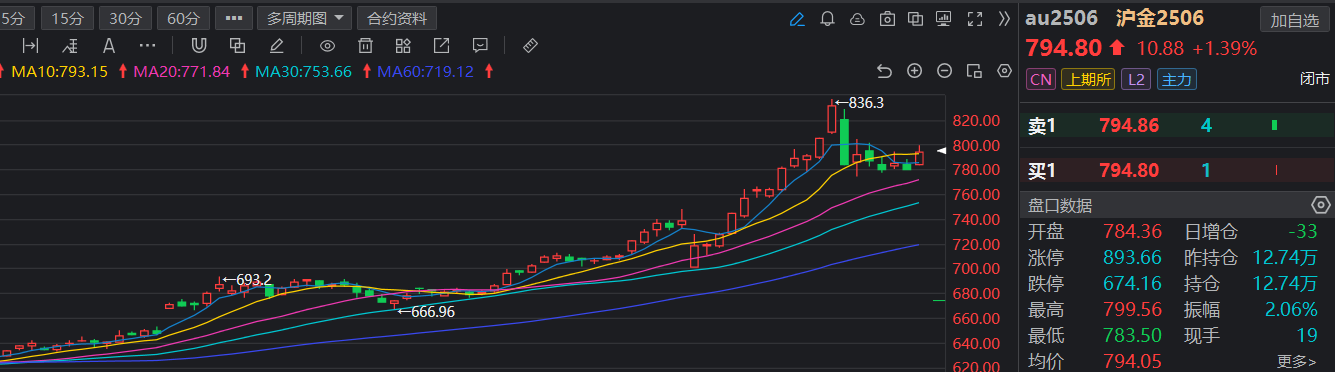Select the pencil edit drawing icon
Image resolution: width=1335 pixels, height=372 pixels.
276,45
